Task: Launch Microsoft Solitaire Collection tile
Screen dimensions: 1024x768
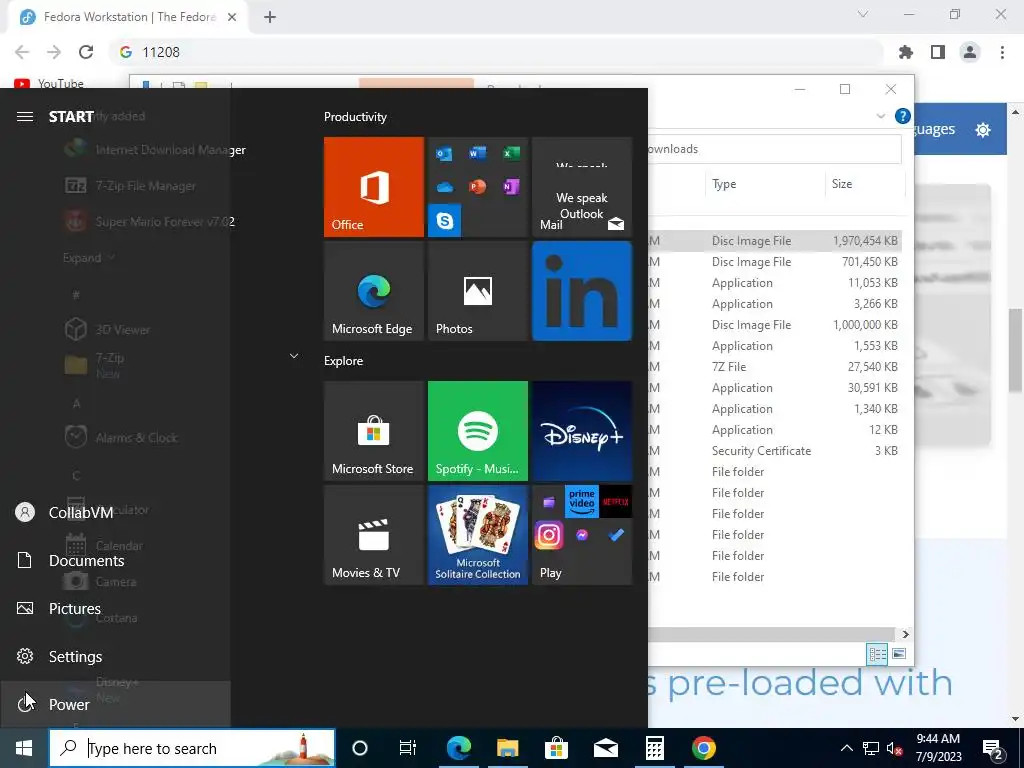Action: point(477,535)
